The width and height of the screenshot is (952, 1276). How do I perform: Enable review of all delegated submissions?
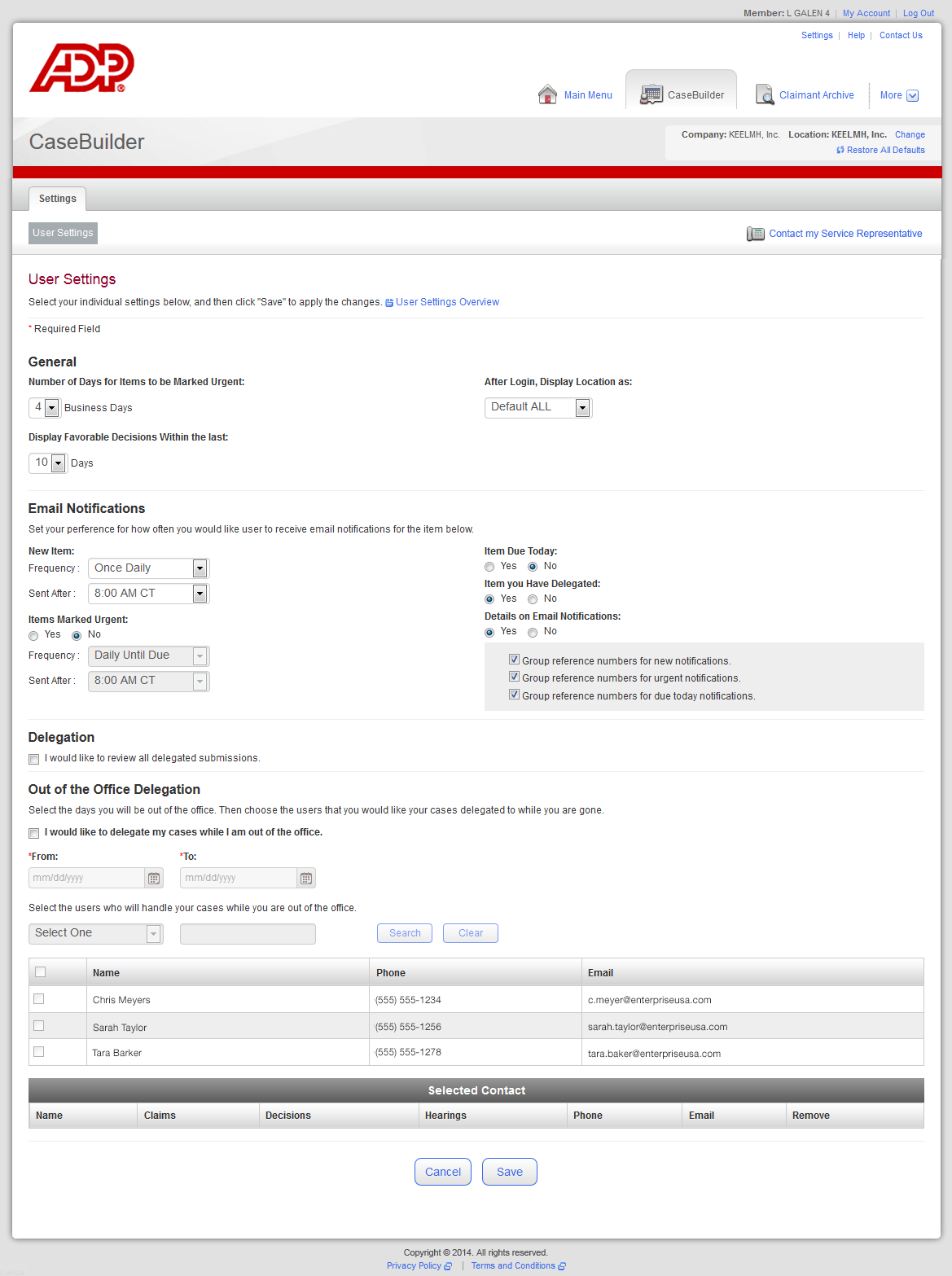coord(34,759)
